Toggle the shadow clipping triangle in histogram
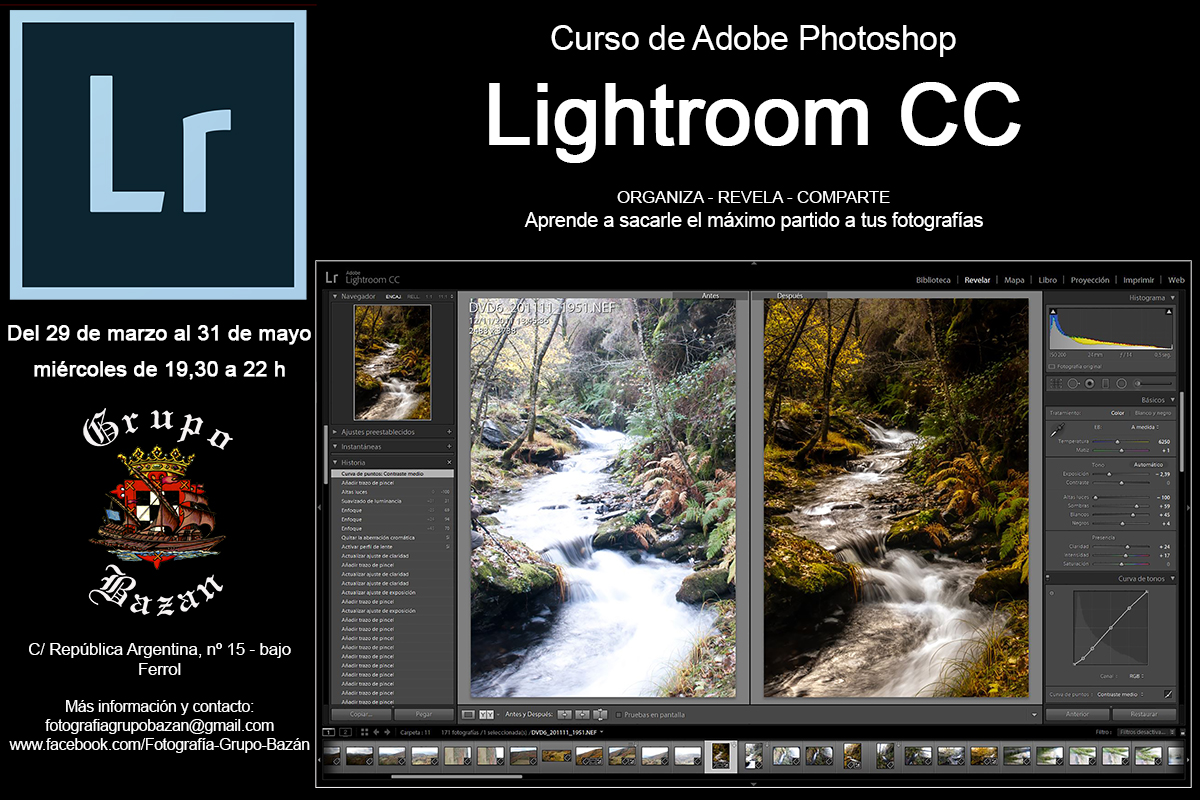Viewport: 1200px width, 800px height. [1053, 312]
